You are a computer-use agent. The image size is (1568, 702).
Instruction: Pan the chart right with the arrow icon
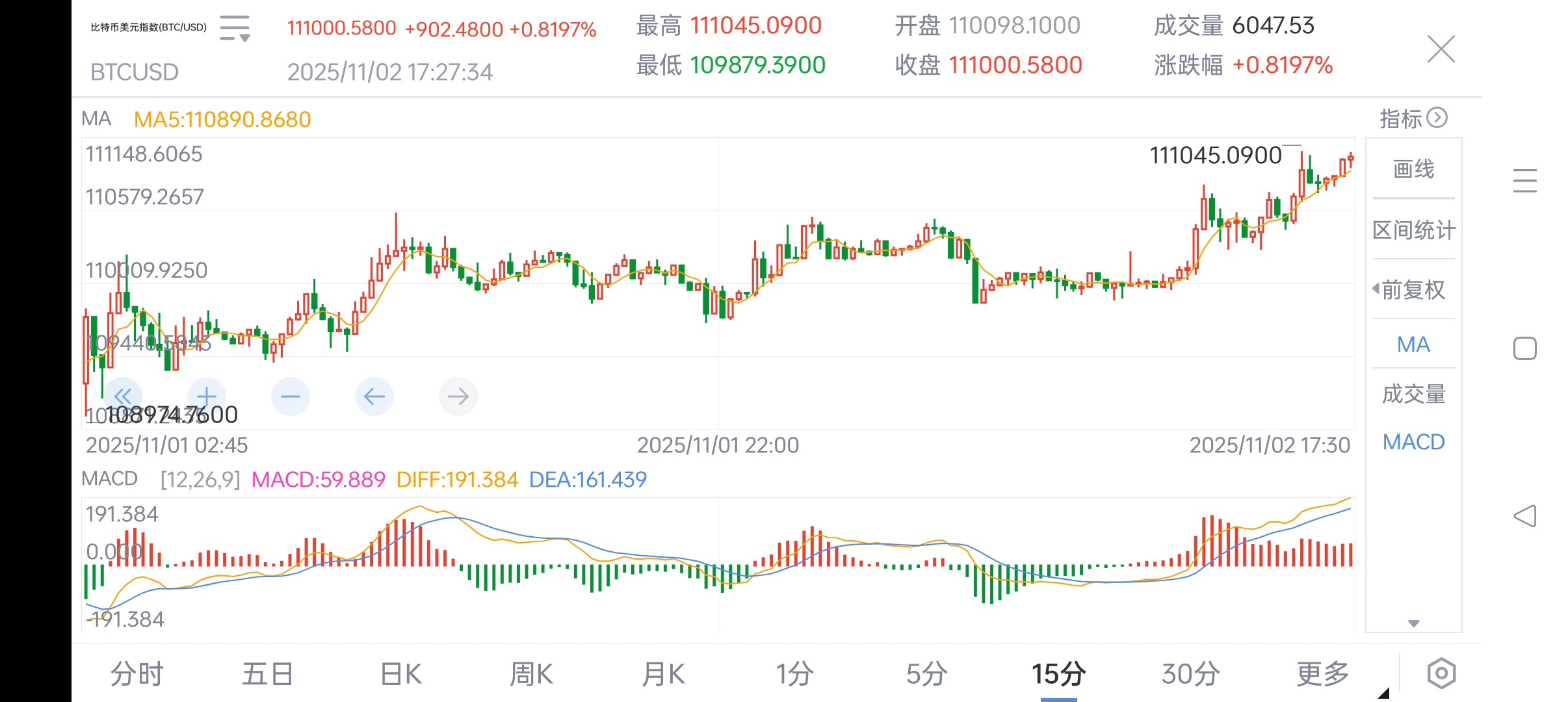458,396
